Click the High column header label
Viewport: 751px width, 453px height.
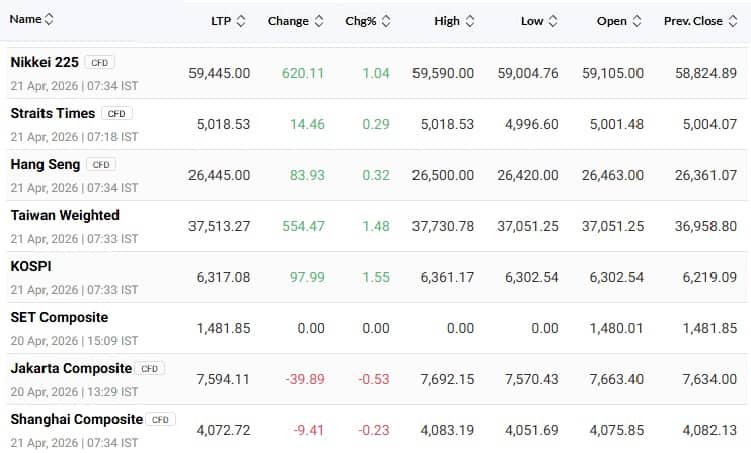point(447,21)
